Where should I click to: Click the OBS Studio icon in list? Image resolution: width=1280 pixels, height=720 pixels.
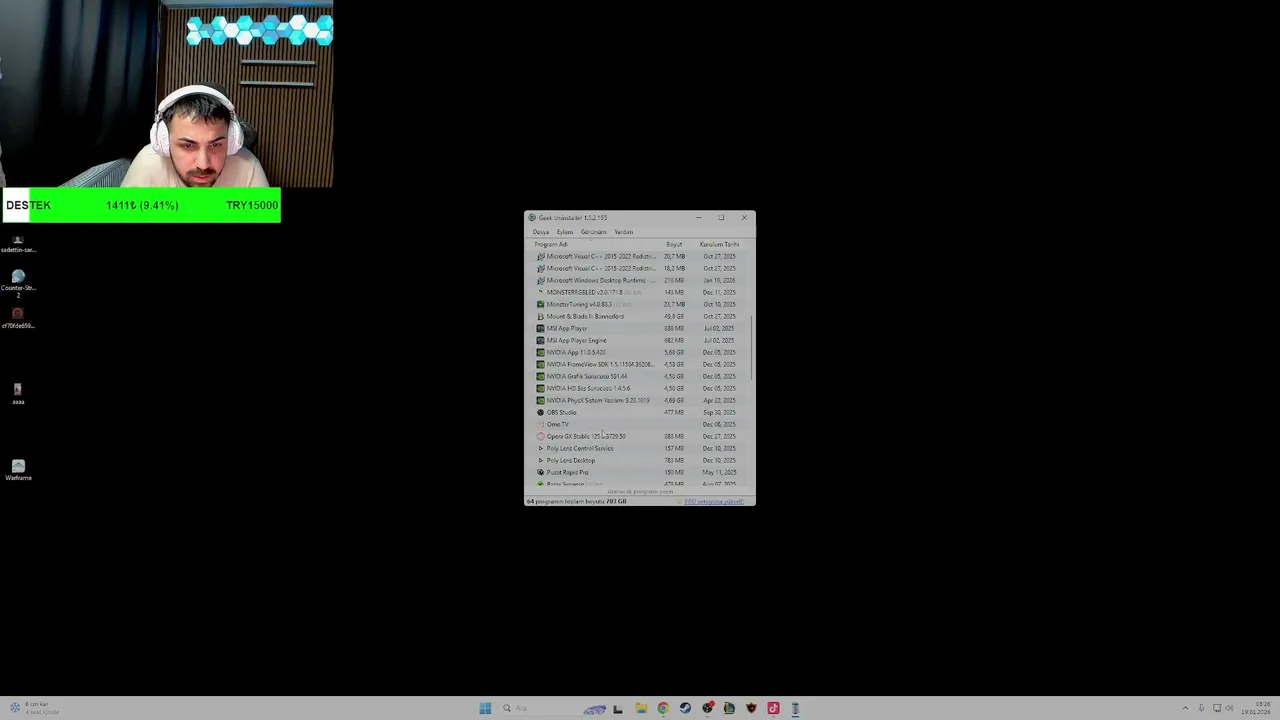[x=541, y=412]
